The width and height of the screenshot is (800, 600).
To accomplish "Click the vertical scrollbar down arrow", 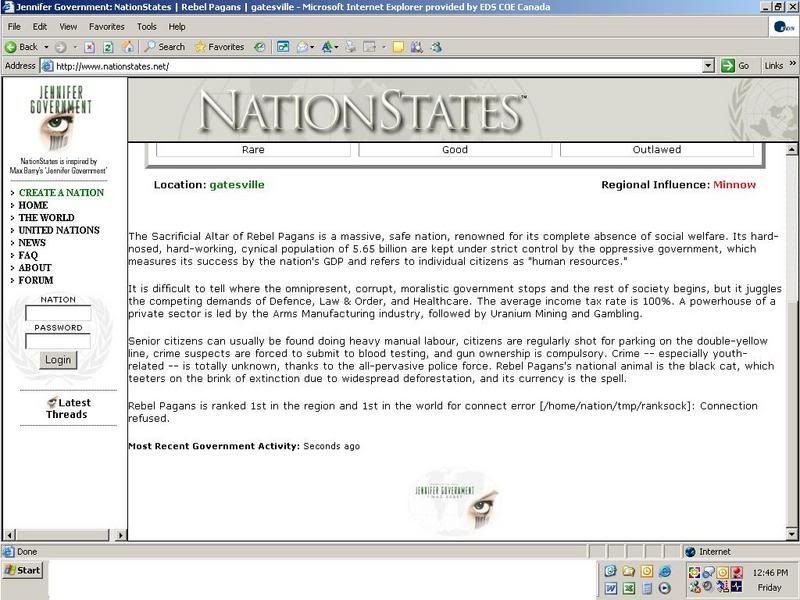I will (792, 535).
